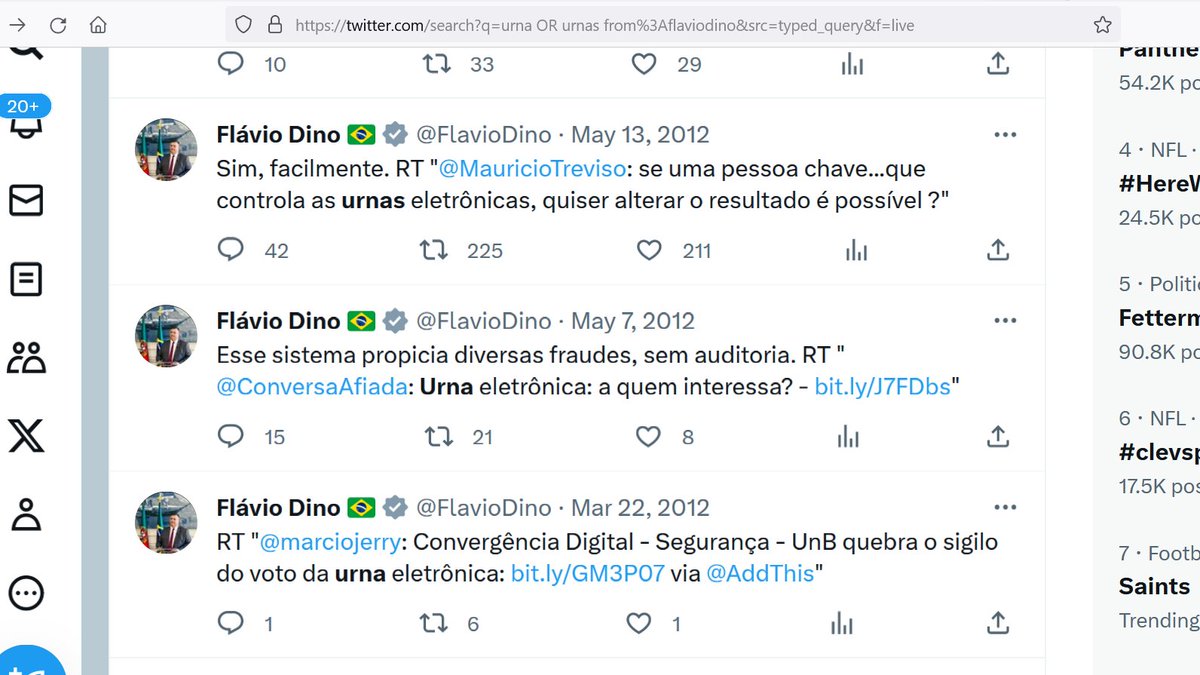
Task: Like the May 13, 2012 tweet
Action: 649,249
